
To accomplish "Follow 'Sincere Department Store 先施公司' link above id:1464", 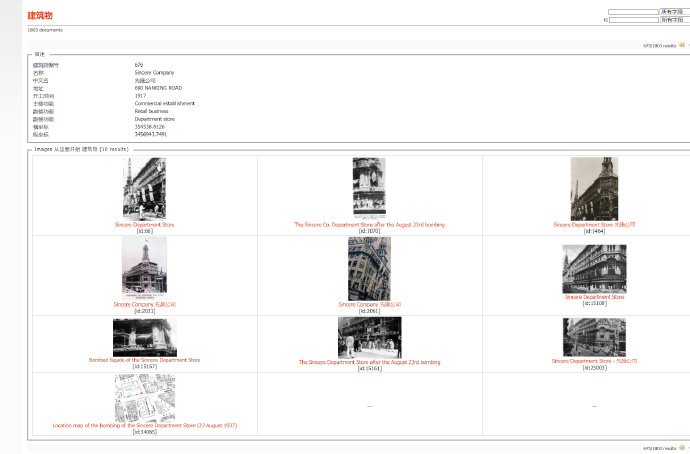I will (x=594, y=225).
